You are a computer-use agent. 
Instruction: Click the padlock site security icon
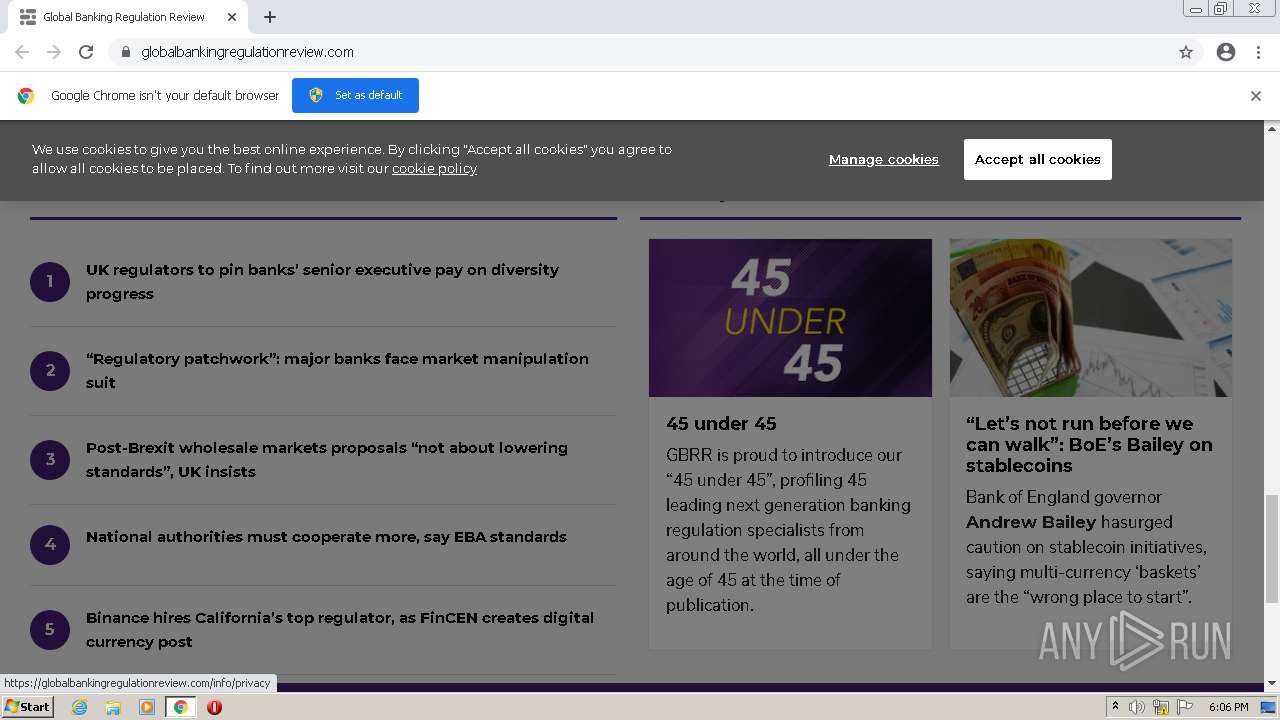click(125, 52)
